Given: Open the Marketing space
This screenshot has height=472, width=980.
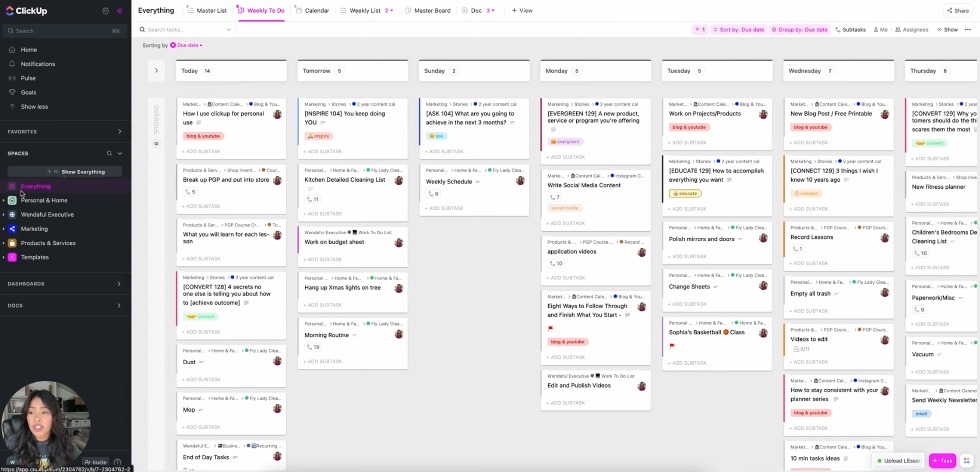Looking at the screenshot, I should (x=34, y=229).
